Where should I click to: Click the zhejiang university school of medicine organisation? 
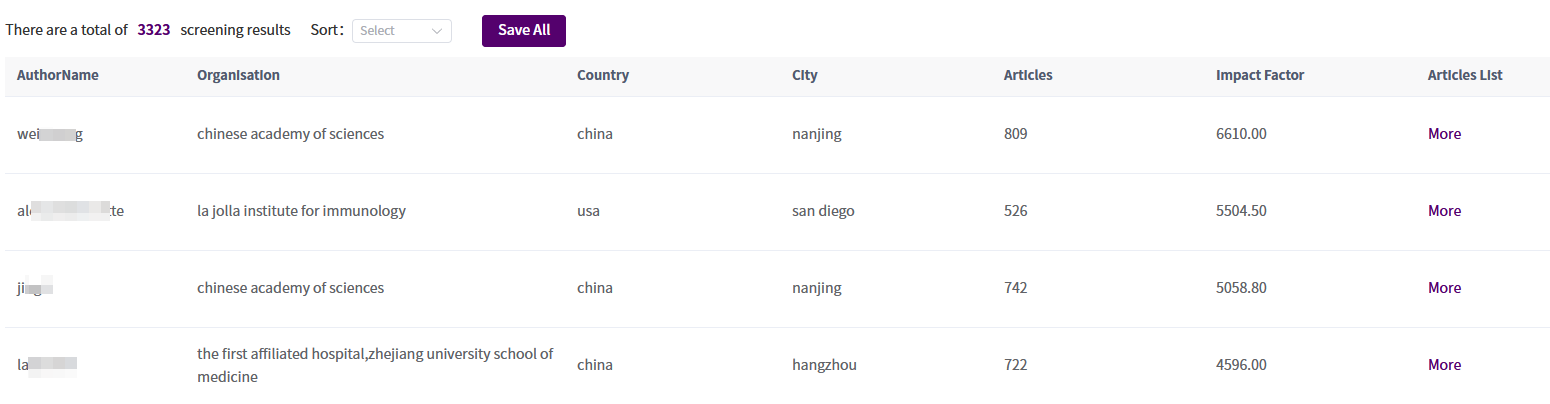tap(375, 365)
